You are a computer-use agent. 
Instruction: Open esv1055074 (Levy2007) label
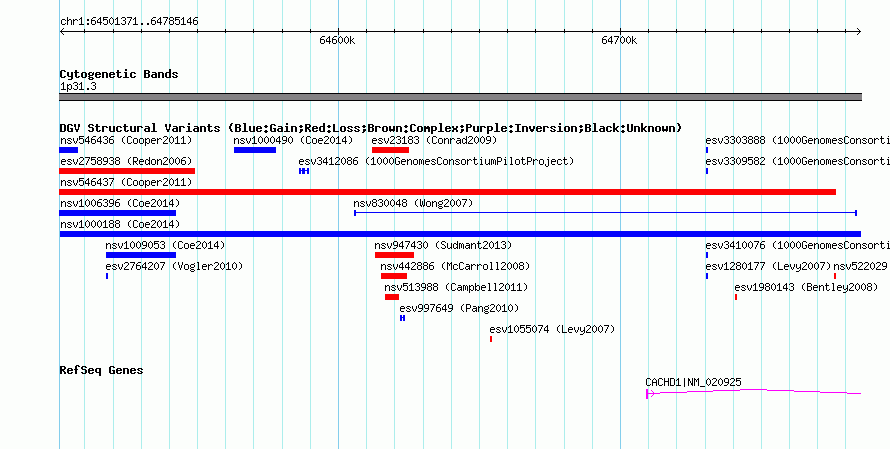[x=552, y=329]
